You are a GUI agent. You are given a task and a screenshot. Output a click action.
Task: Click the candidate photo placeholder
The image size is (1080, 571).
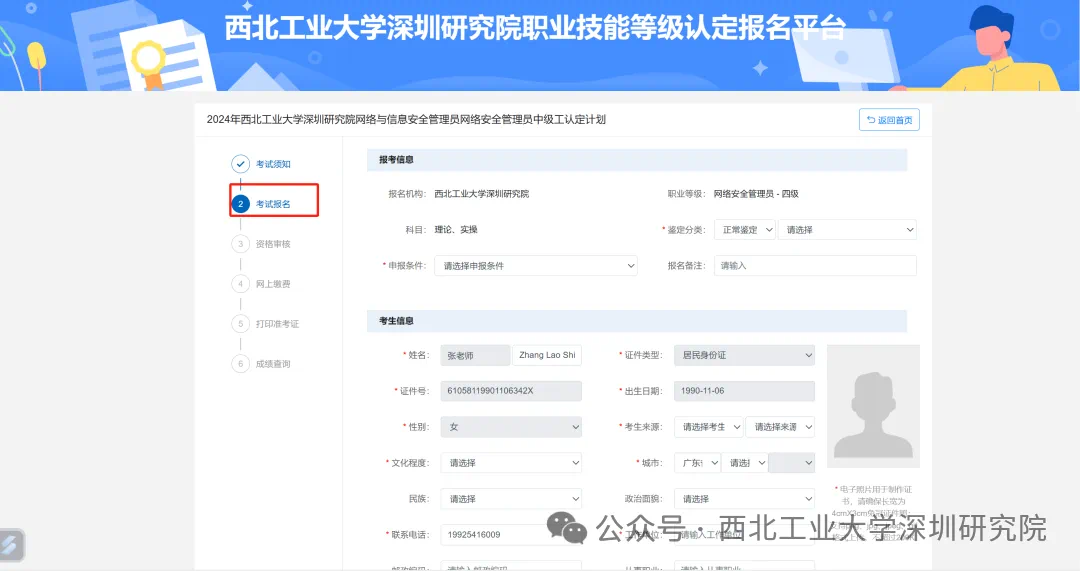point(873,406)
